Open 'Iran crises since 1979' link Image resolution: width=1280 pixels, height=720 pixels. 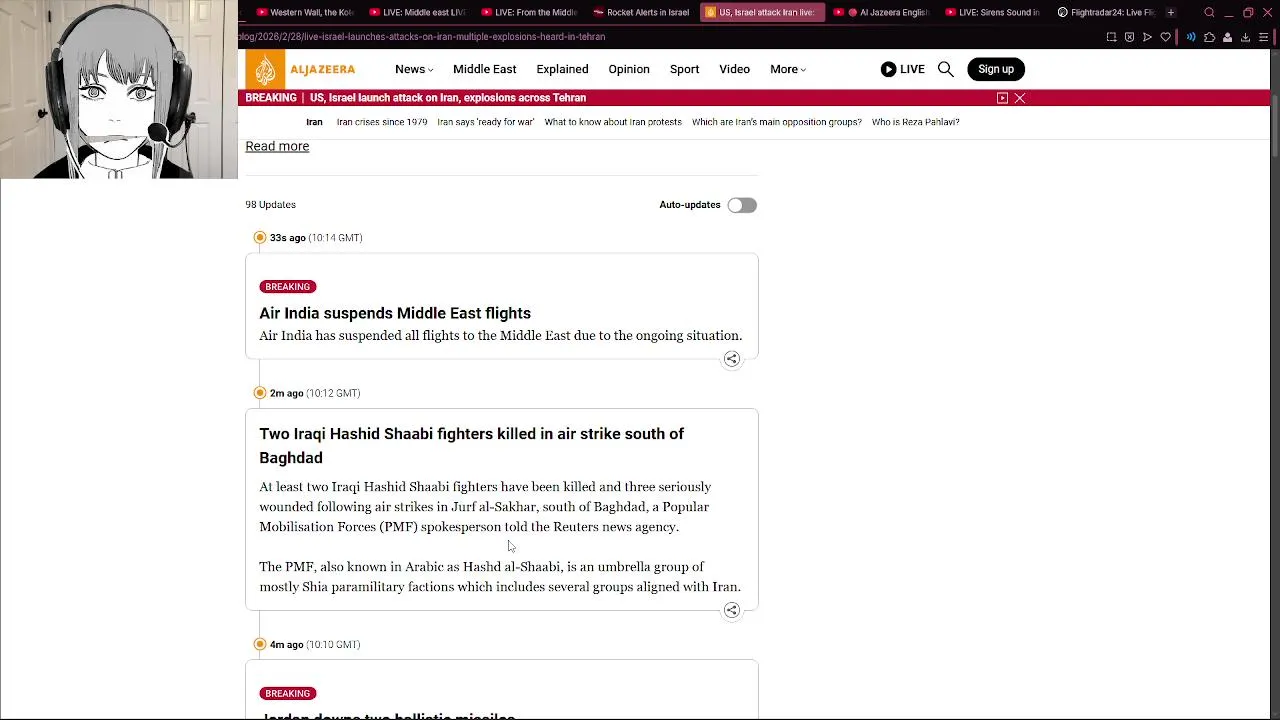click(382, 122)
